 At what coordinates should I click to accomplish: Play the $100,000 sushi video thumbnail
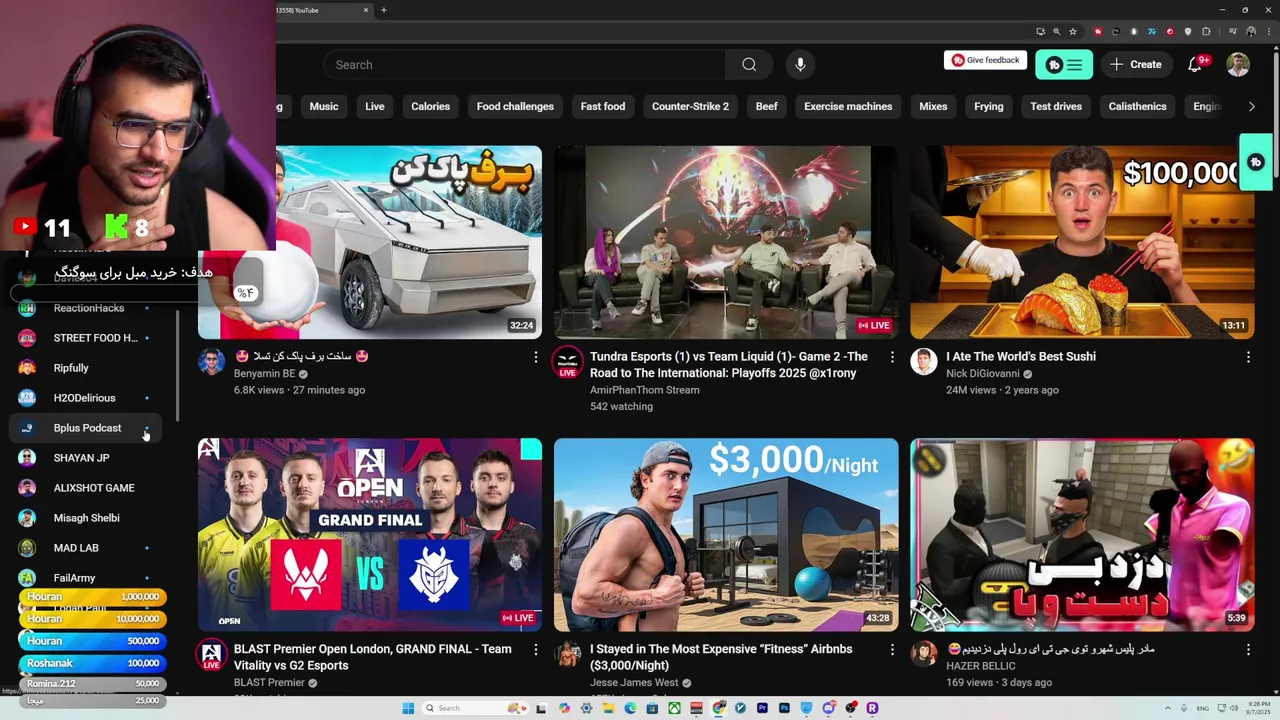[x=1082, y=243]
